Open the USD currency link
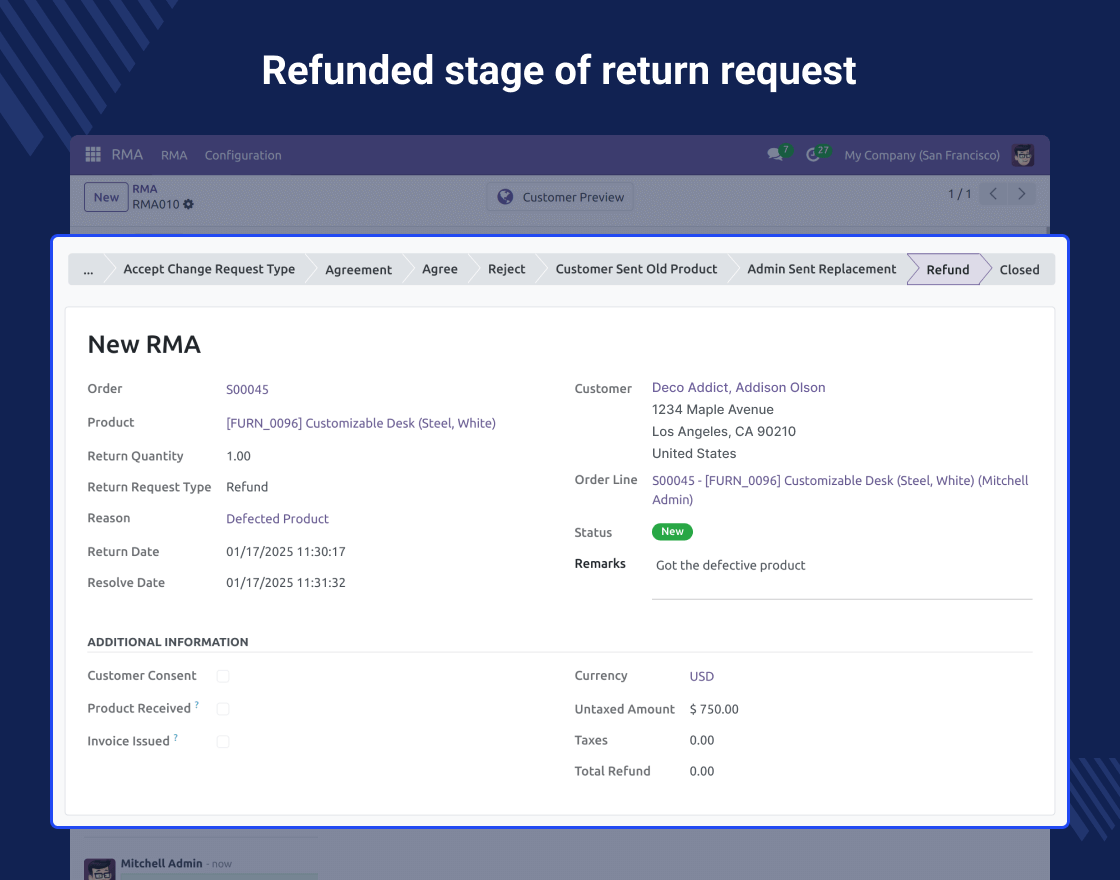Image resolution: width=1120 pixels, height=880 pixels. [701, 676]
